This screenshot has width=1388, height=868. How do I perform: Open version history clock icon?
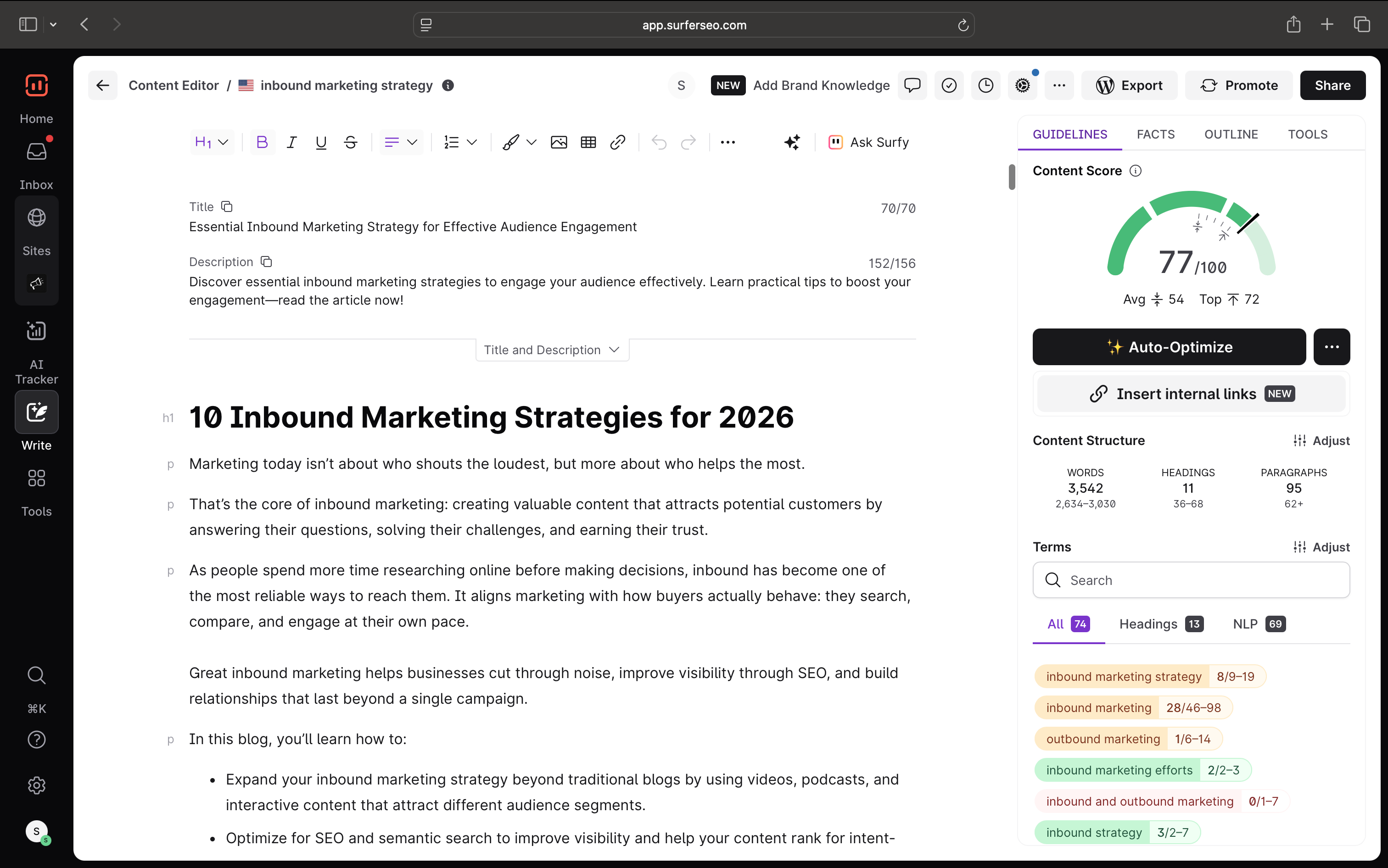(985, 85)
